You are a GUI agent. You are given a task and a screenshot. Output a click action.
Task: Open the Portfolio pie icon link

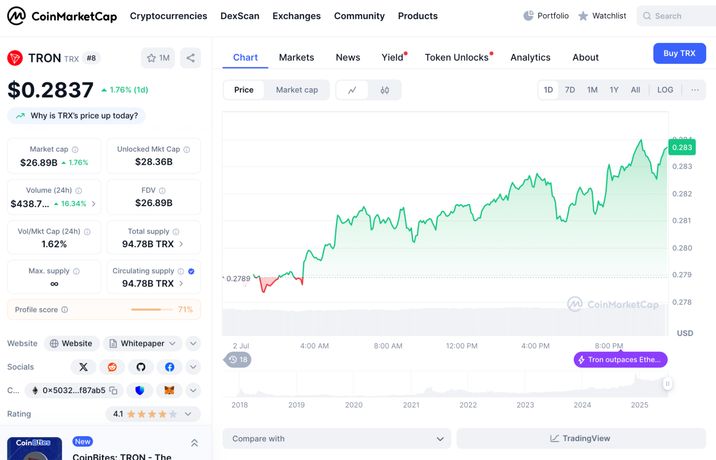(546, 16)
